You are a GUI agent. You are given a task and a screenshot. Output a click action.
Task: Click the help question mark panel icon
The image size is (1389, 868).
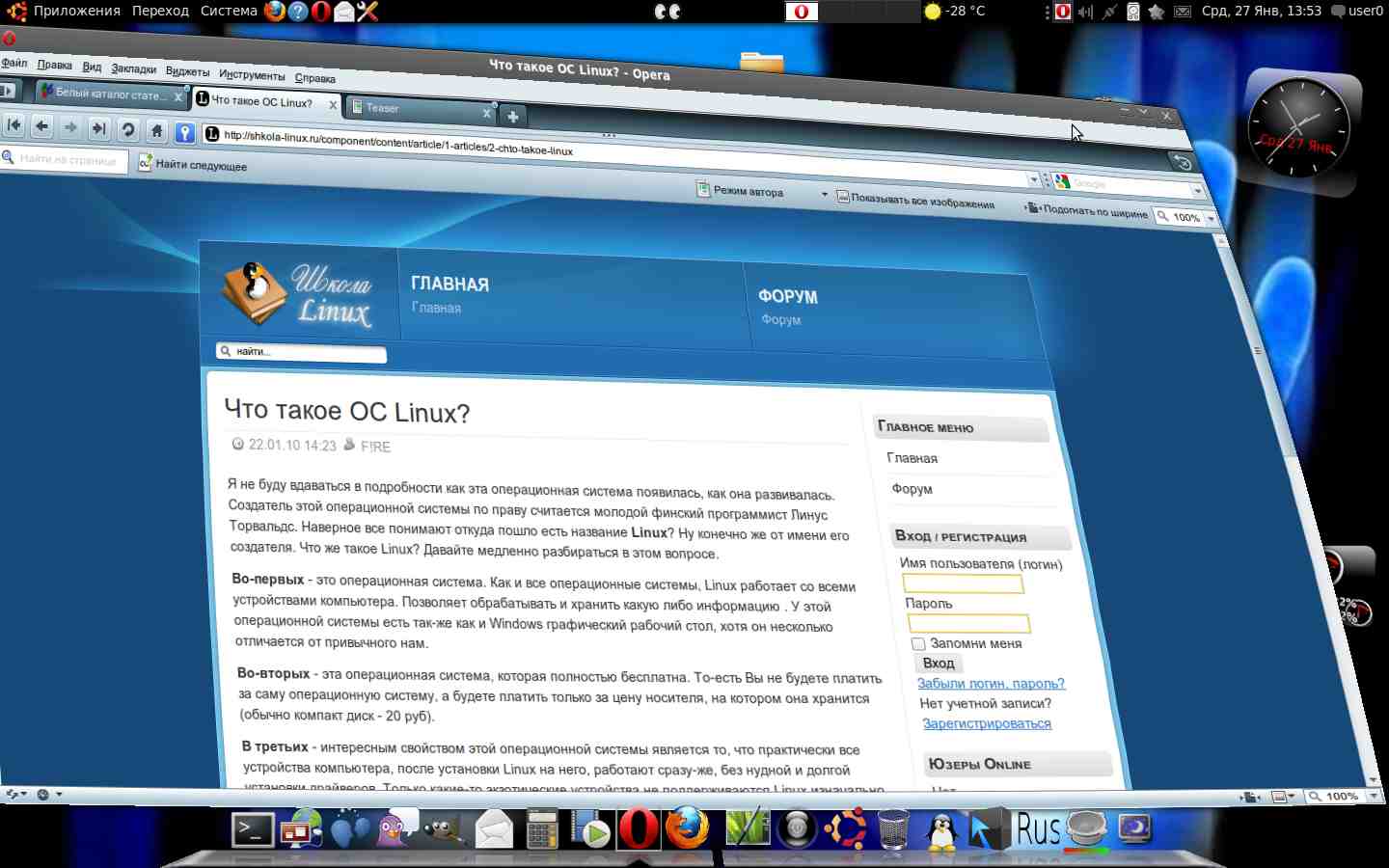click(x=298, y=11)
